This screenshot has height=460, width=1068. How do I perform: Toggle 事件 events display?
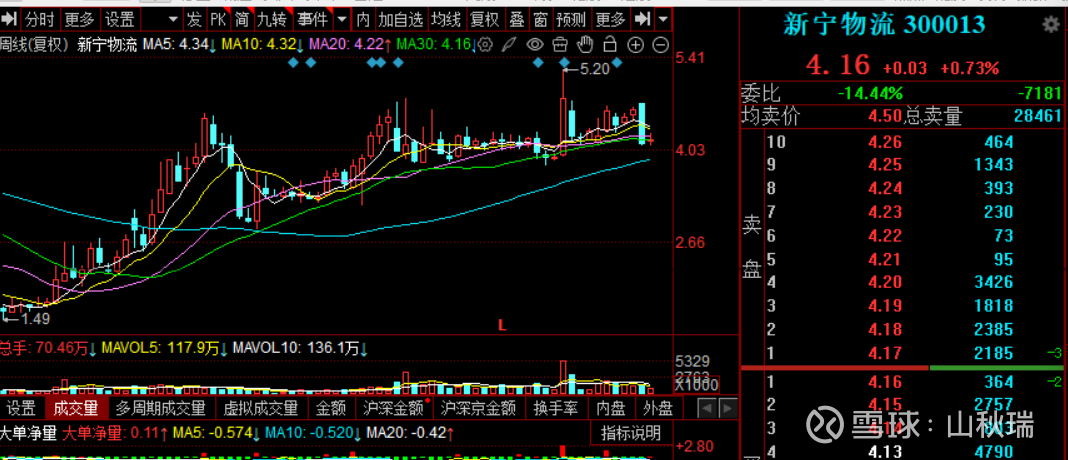coord(311,18)
